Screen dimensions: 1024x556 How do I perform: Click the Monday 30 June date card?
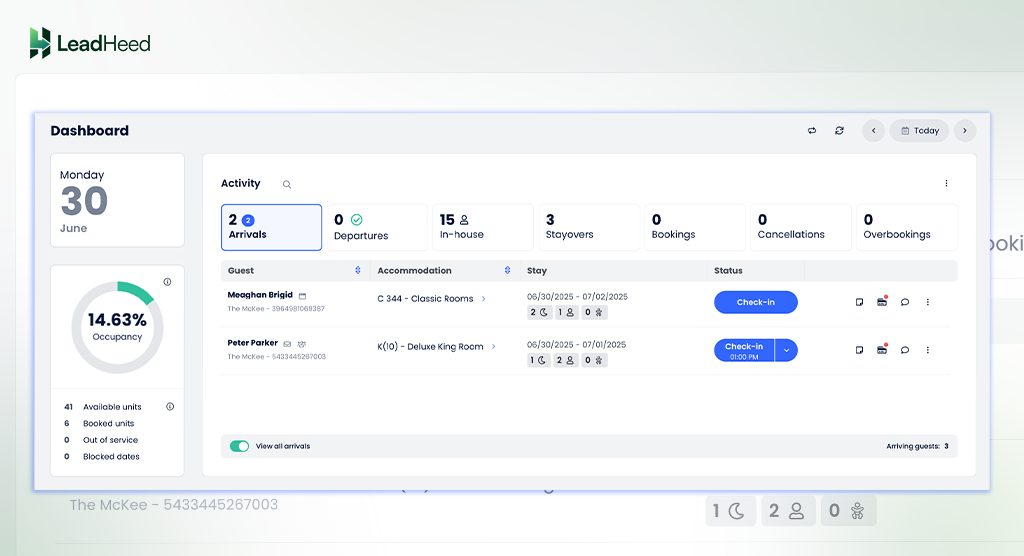coord(118,200)
